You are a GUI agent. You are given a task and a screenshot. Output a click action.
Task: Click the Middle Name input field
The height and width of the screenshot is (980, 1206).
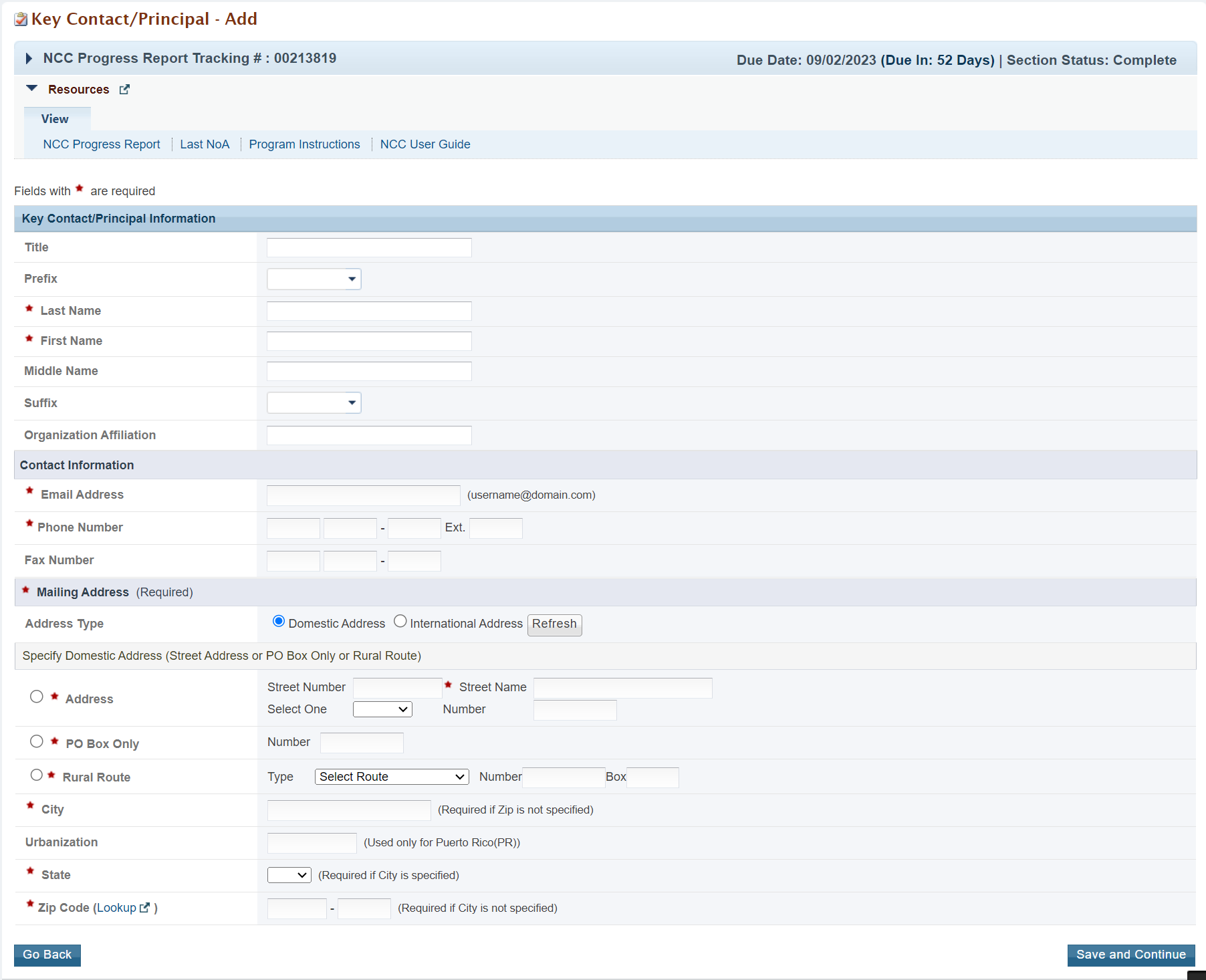click(x=369, y=372)
